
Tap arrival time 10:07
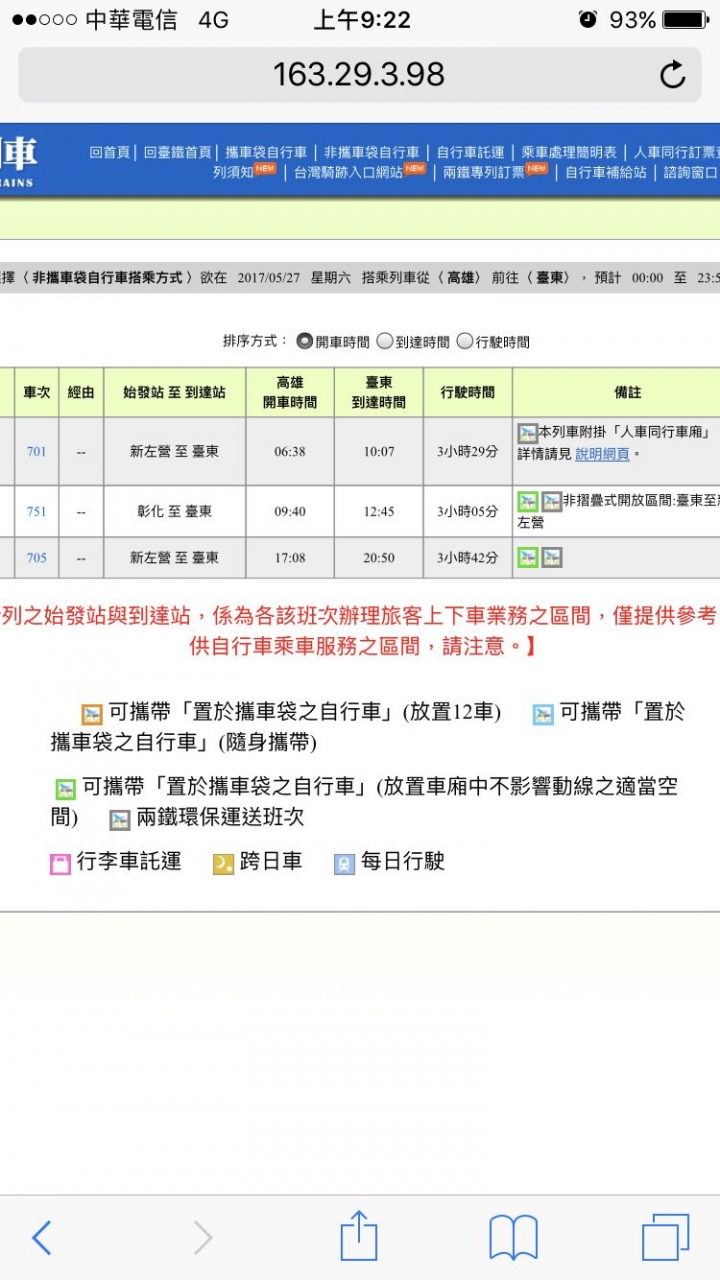coord(379,451)
